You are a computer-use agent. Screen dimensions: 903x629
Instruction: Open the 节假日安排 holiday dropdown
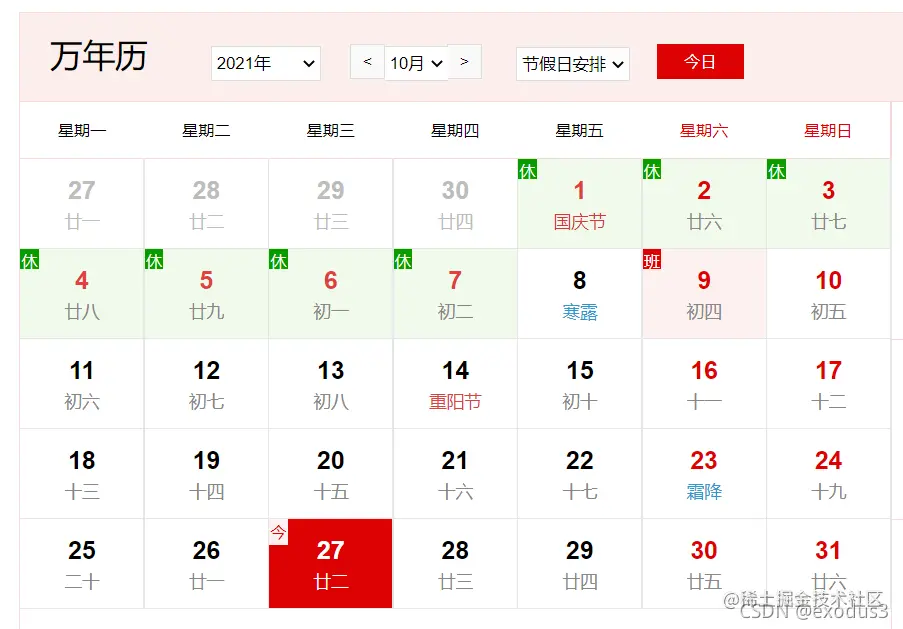point(572,62)
